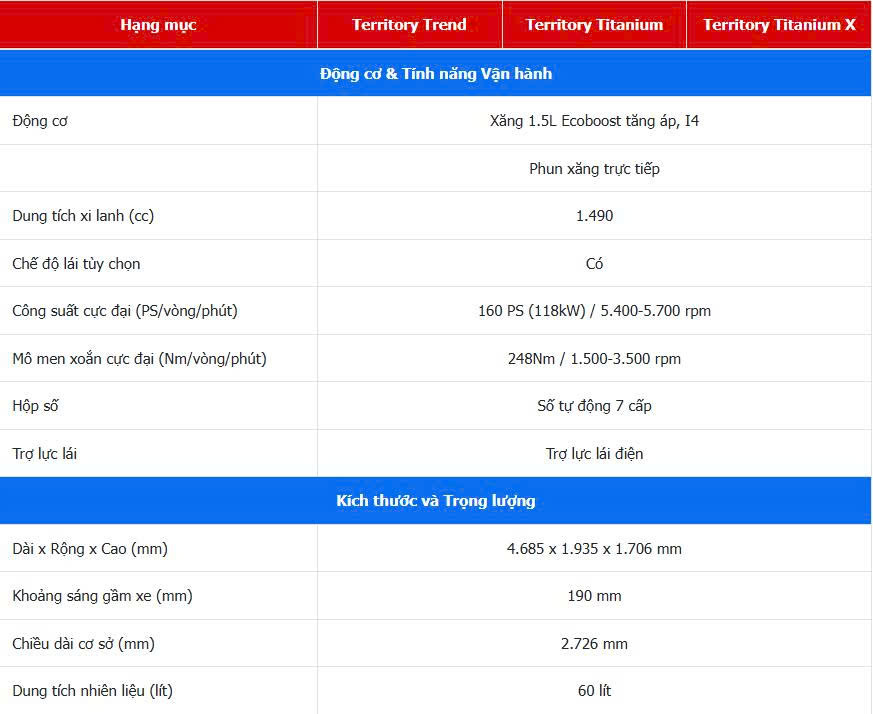Select the 'Territory Trend' column header
The height and width of the screenshot is (714, 873).
point(409,25)
